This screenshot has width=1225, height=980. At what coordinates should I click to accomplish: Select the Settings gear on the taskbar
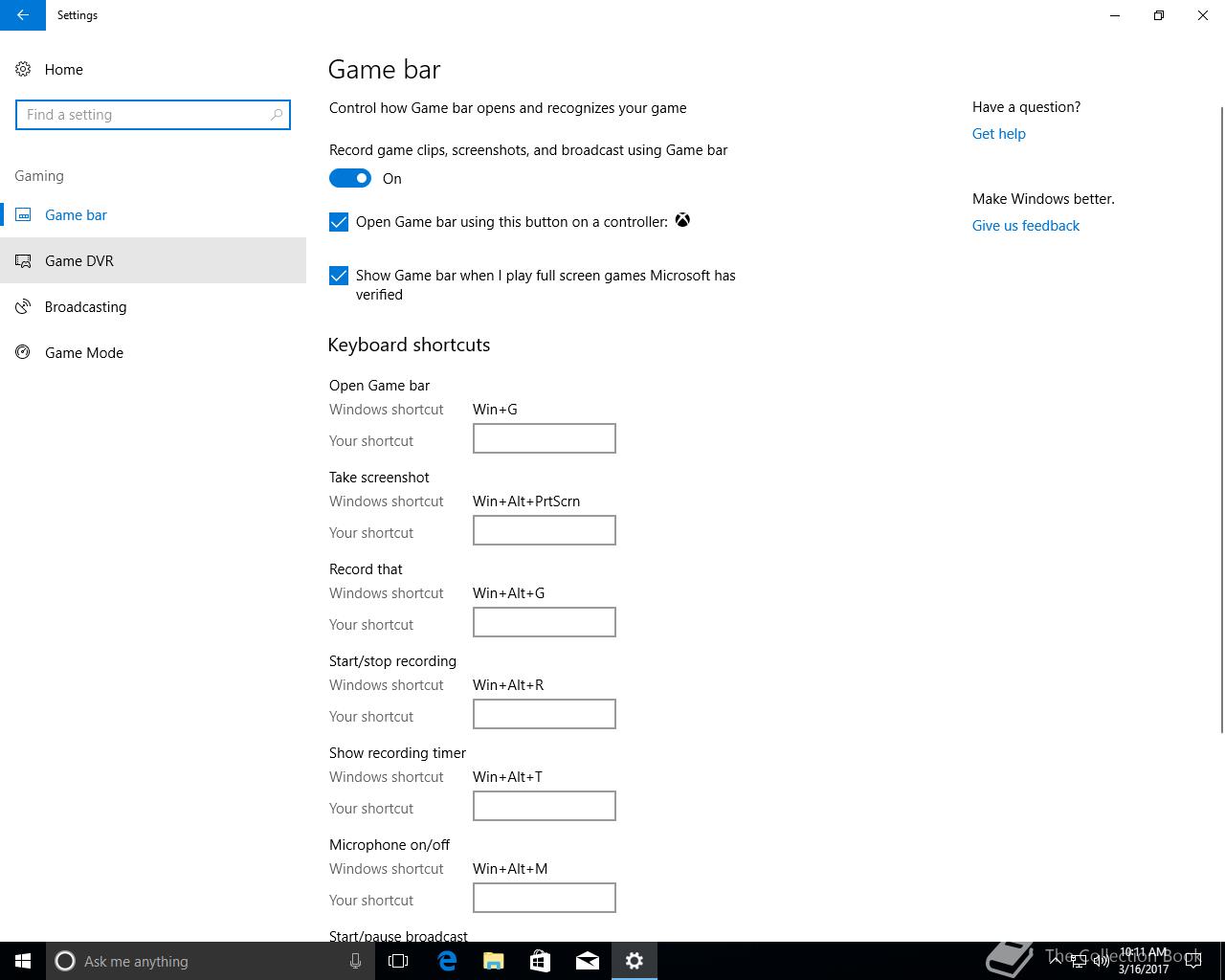click(x=635, y=961)
